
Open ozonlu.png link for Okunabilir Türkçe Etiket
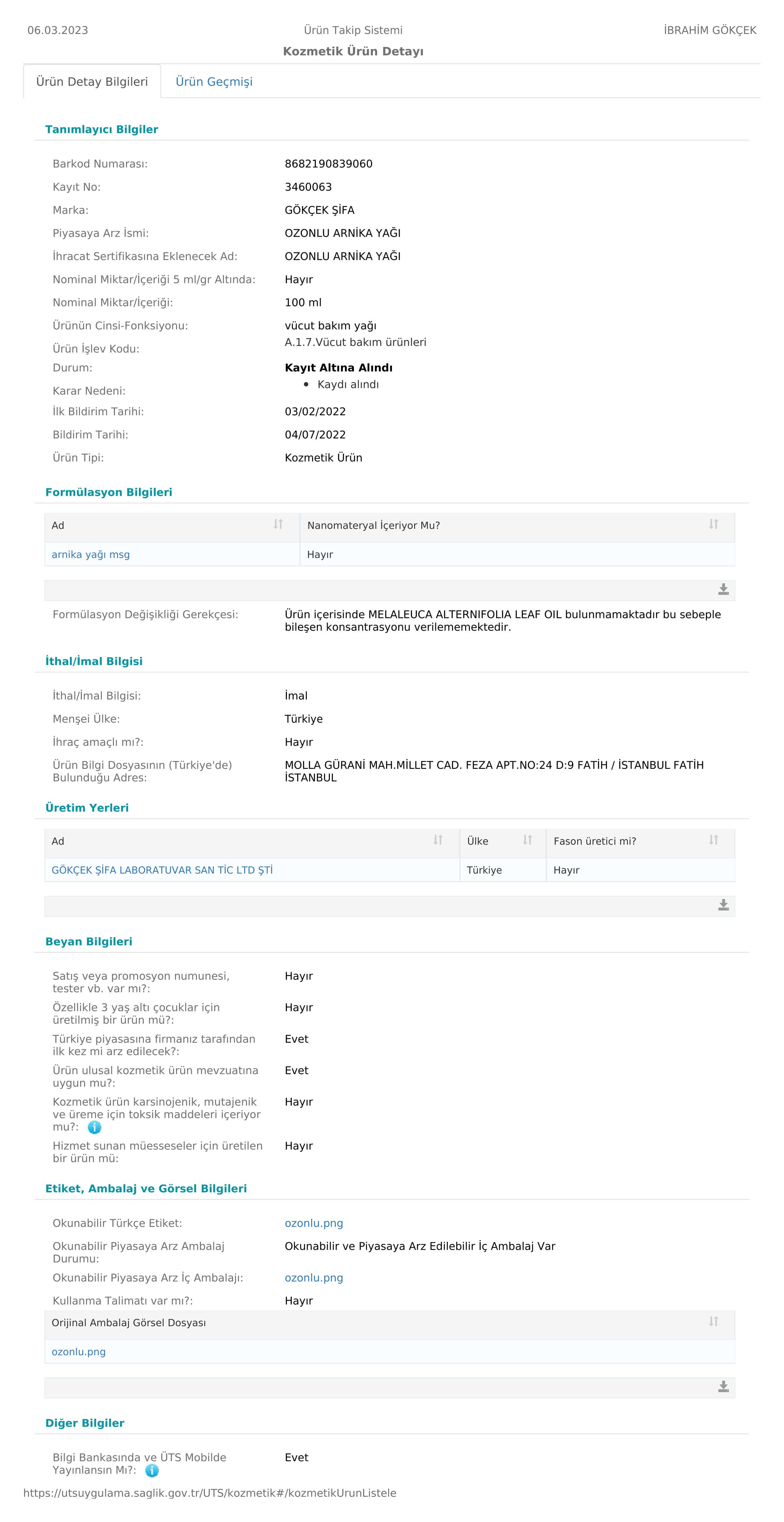[314, 1223]
